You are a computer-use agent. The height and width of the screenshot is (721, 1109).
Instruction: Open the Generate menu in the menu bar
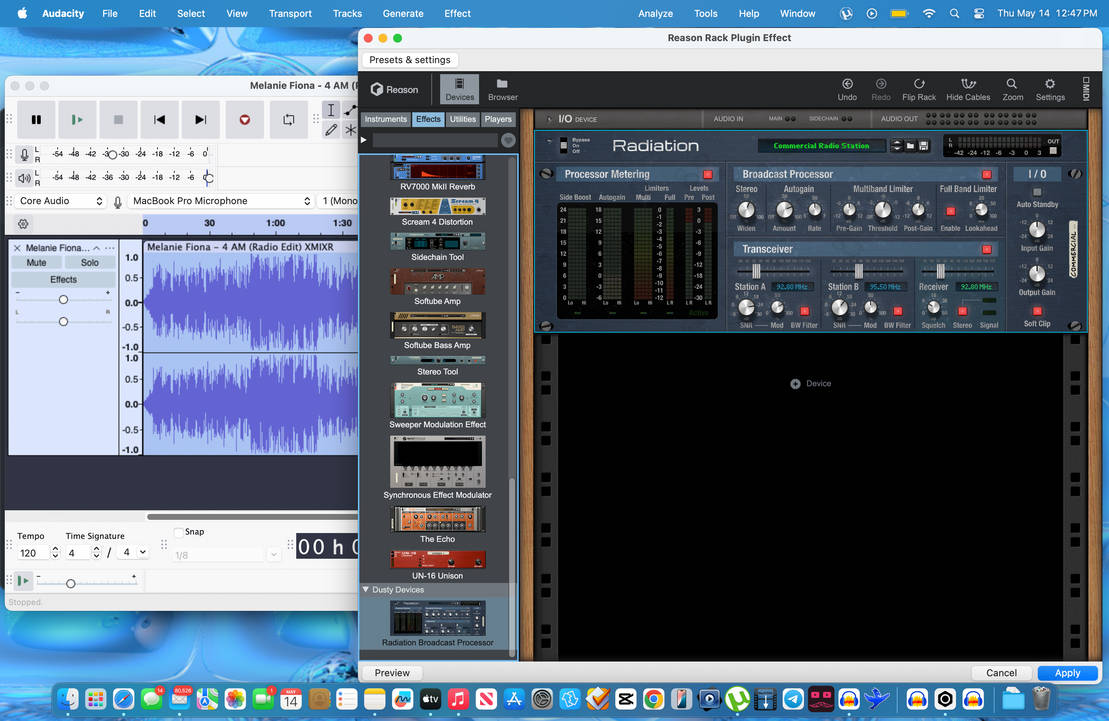pos(403,13)
